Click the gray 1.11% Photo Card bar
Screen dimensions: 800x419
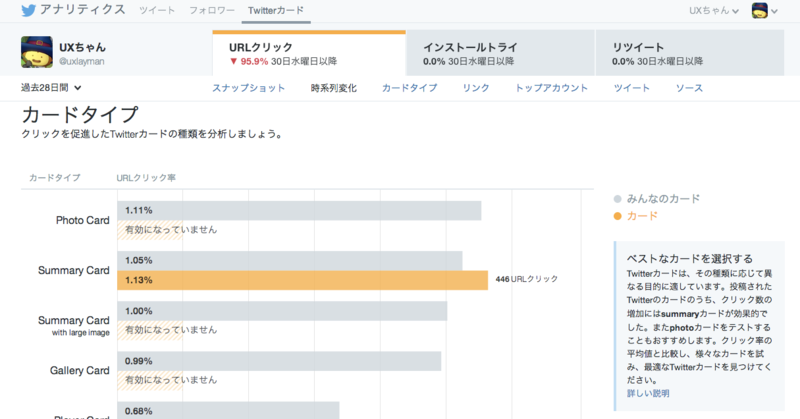tap(299, 210)
